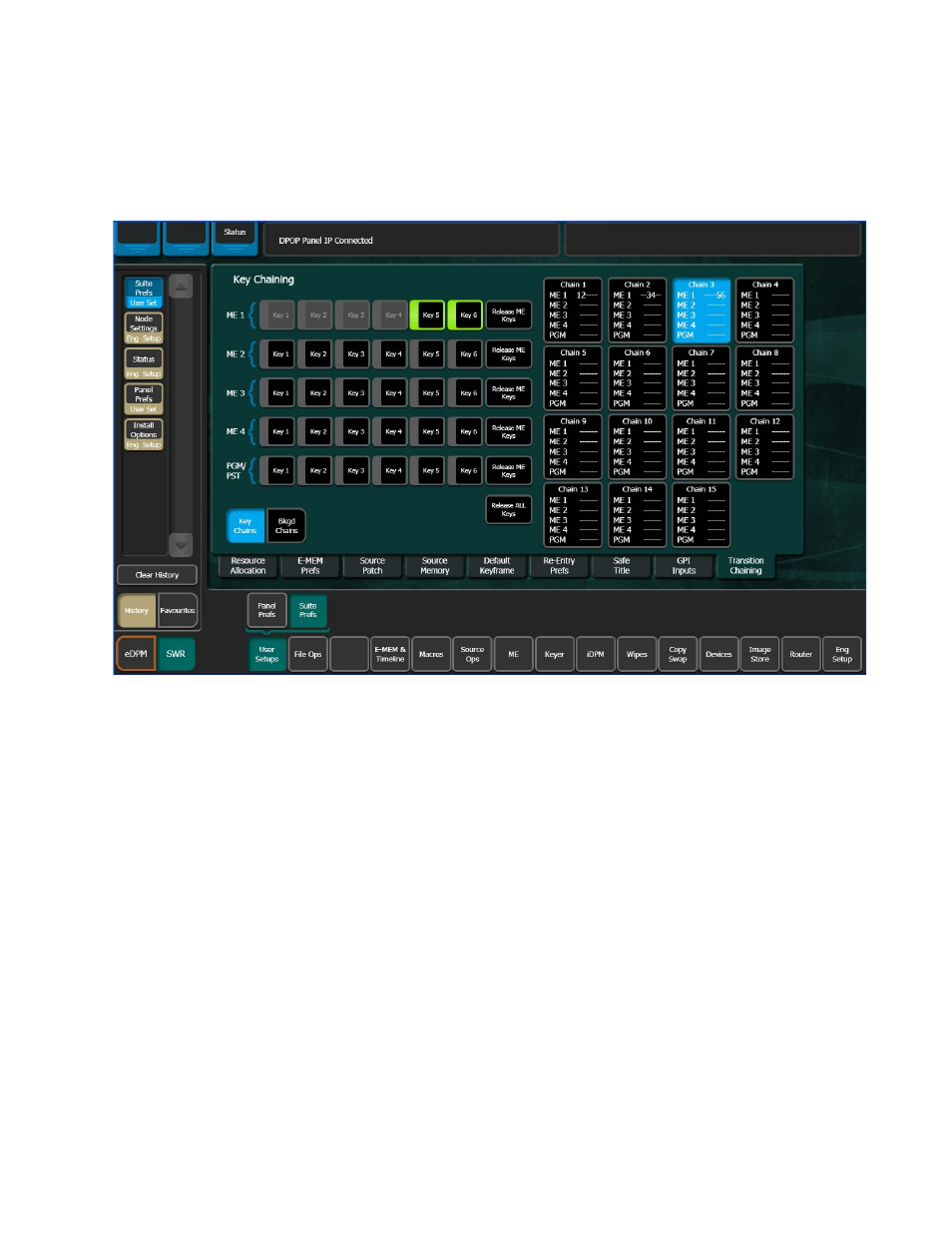Image resolution: width=952 pixels, height=1233 pixels.
Task: Open Source Patch tab
Action: [x=372, y=566]
